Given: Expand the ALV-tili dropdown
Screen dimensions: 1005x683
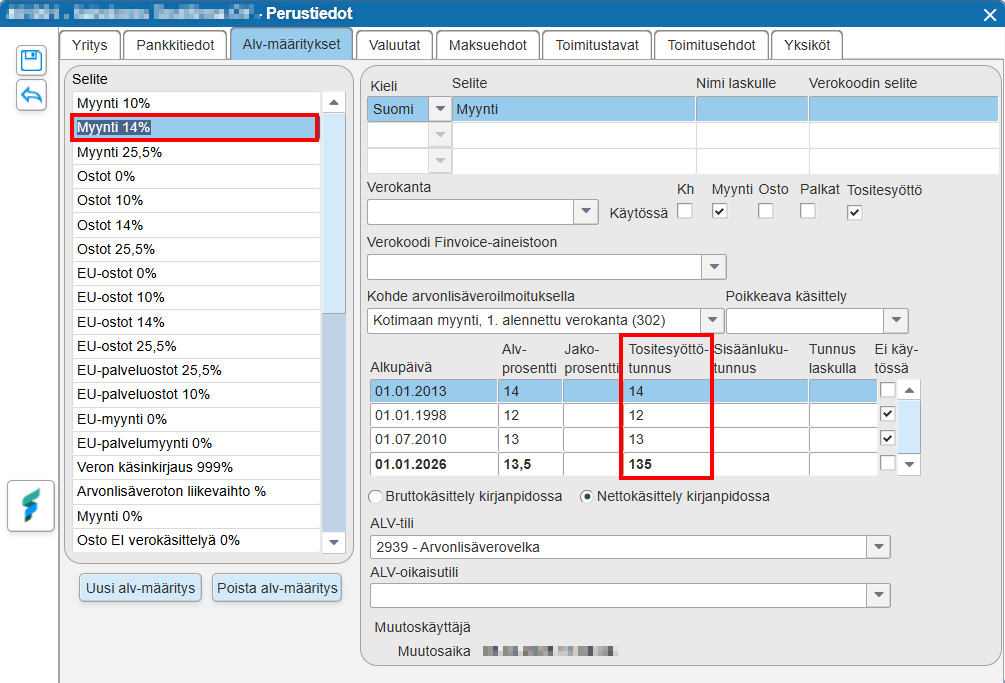Looking at the screenshot, I should click(878, 547).
